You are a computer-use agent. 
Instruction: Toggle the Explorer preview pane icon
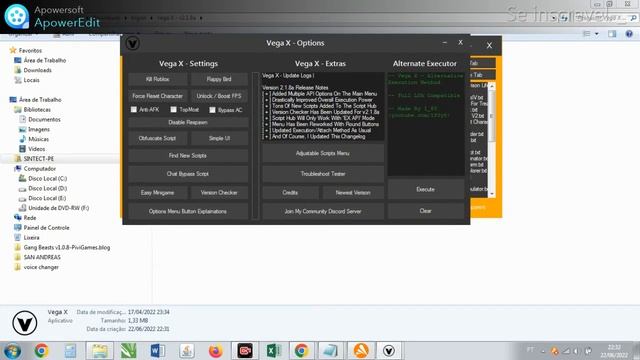tap(612, 34)
